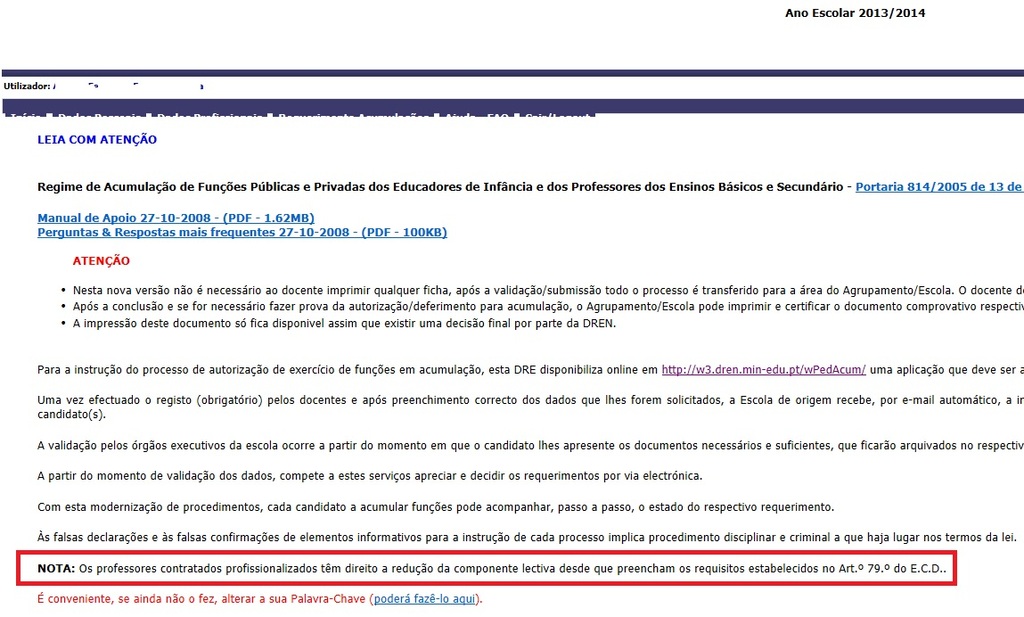Follow the w3.dren.min-edu.pt/wPedAcum link
Viewport: 1024px width, 617px height.
pos(763,370)
